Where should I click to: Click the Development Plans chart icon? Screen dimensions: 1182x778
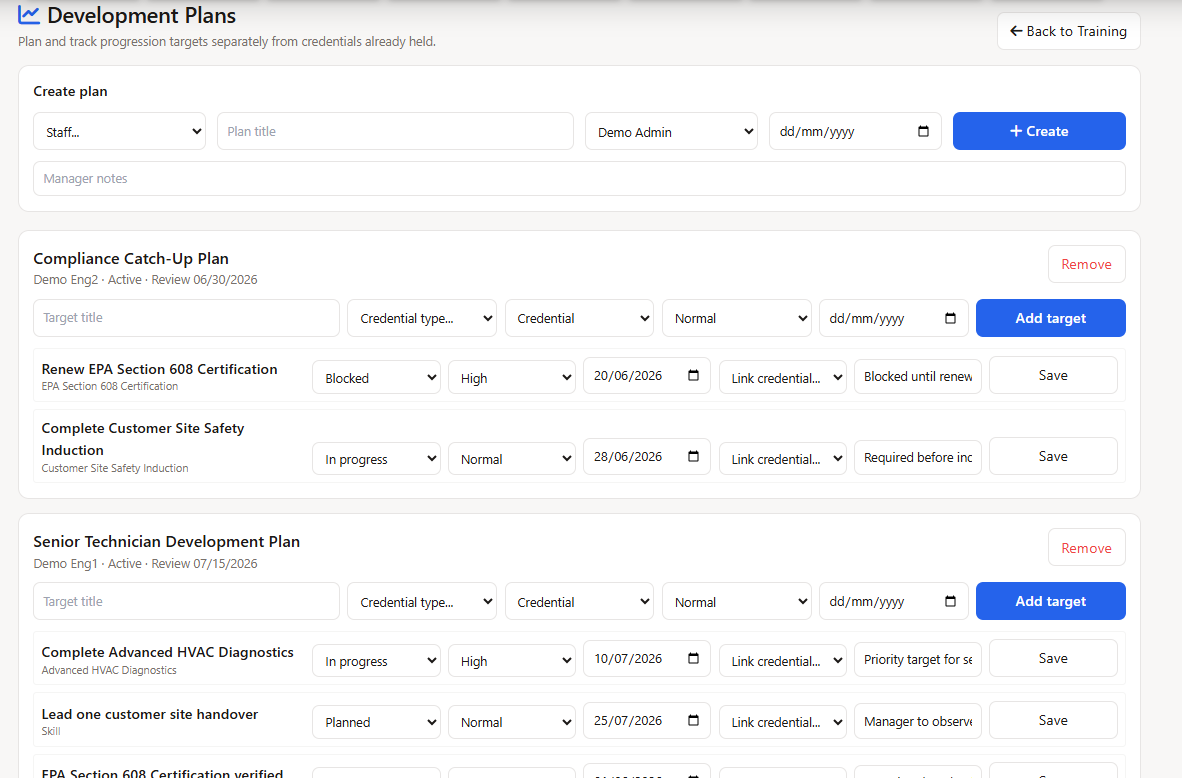point(29,15)
